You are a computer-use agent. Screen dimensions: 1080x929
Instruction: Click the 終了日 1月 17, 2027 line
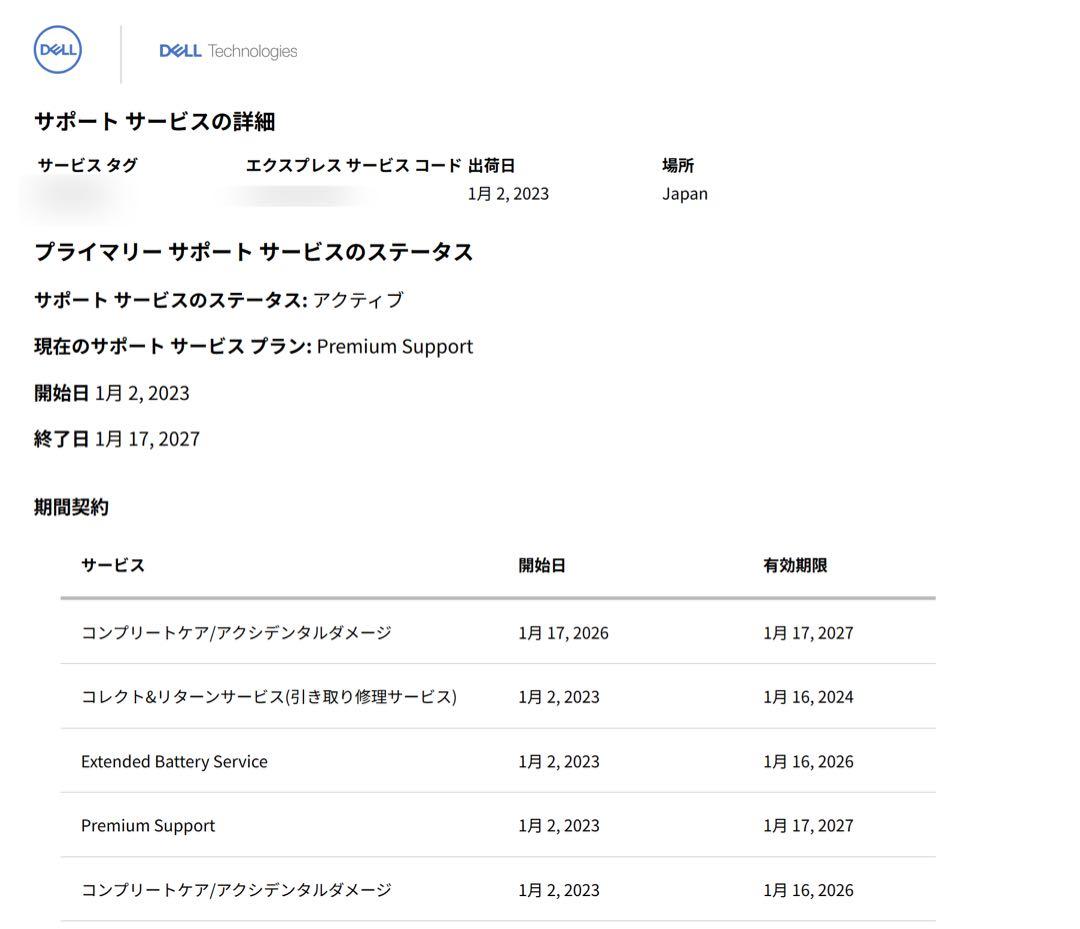click(115, 438)
